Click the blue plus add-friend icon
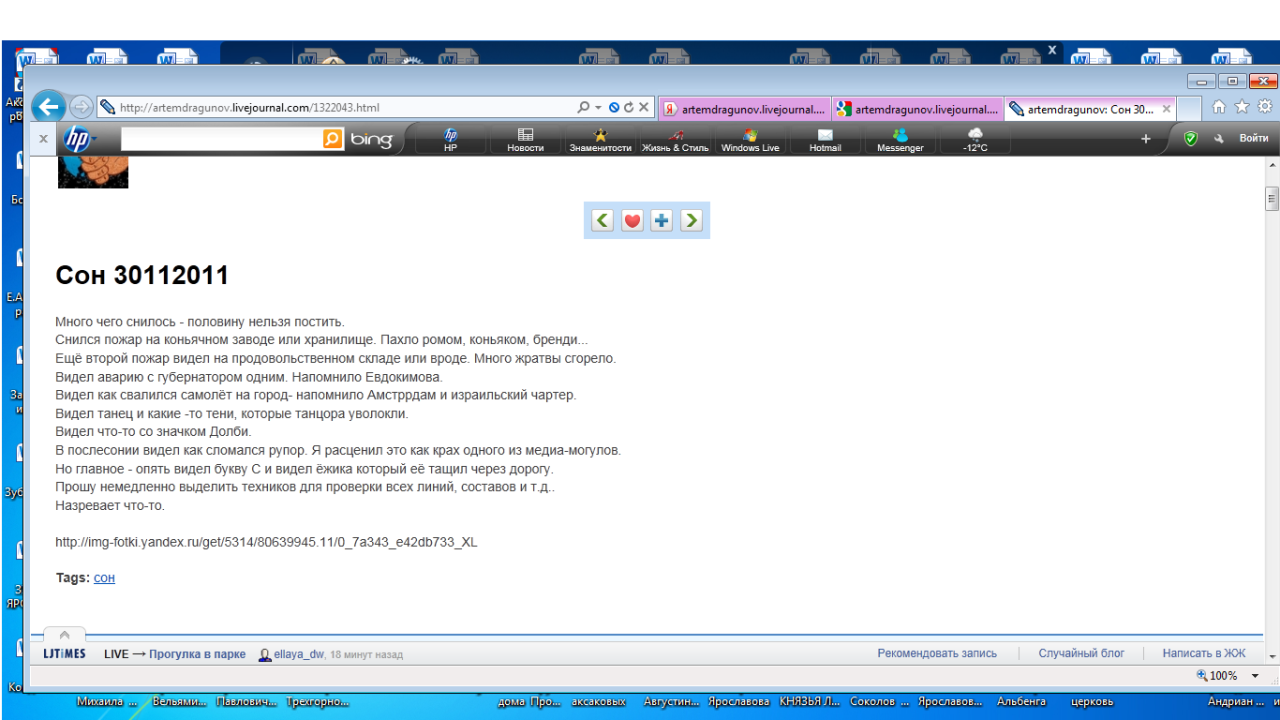The width and height of the screenshot is (1280, 720). 661,220
